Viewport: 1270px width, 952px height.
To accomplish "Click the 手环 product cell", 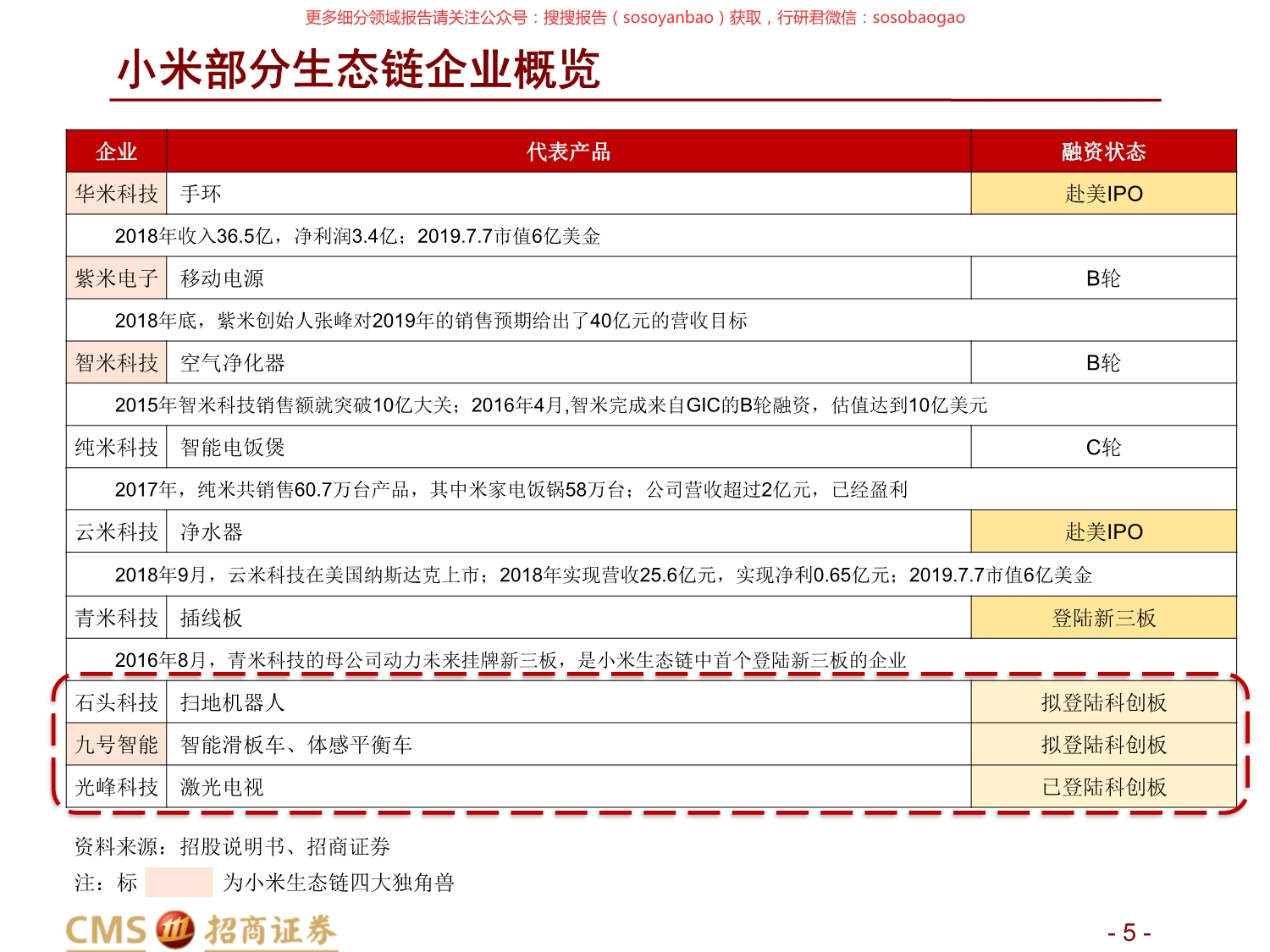I will 569,194.
